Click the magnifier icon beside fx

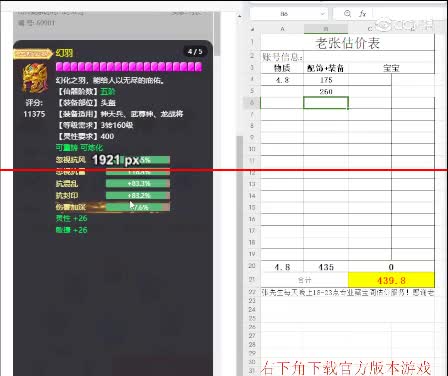click(x=348, y=14)
